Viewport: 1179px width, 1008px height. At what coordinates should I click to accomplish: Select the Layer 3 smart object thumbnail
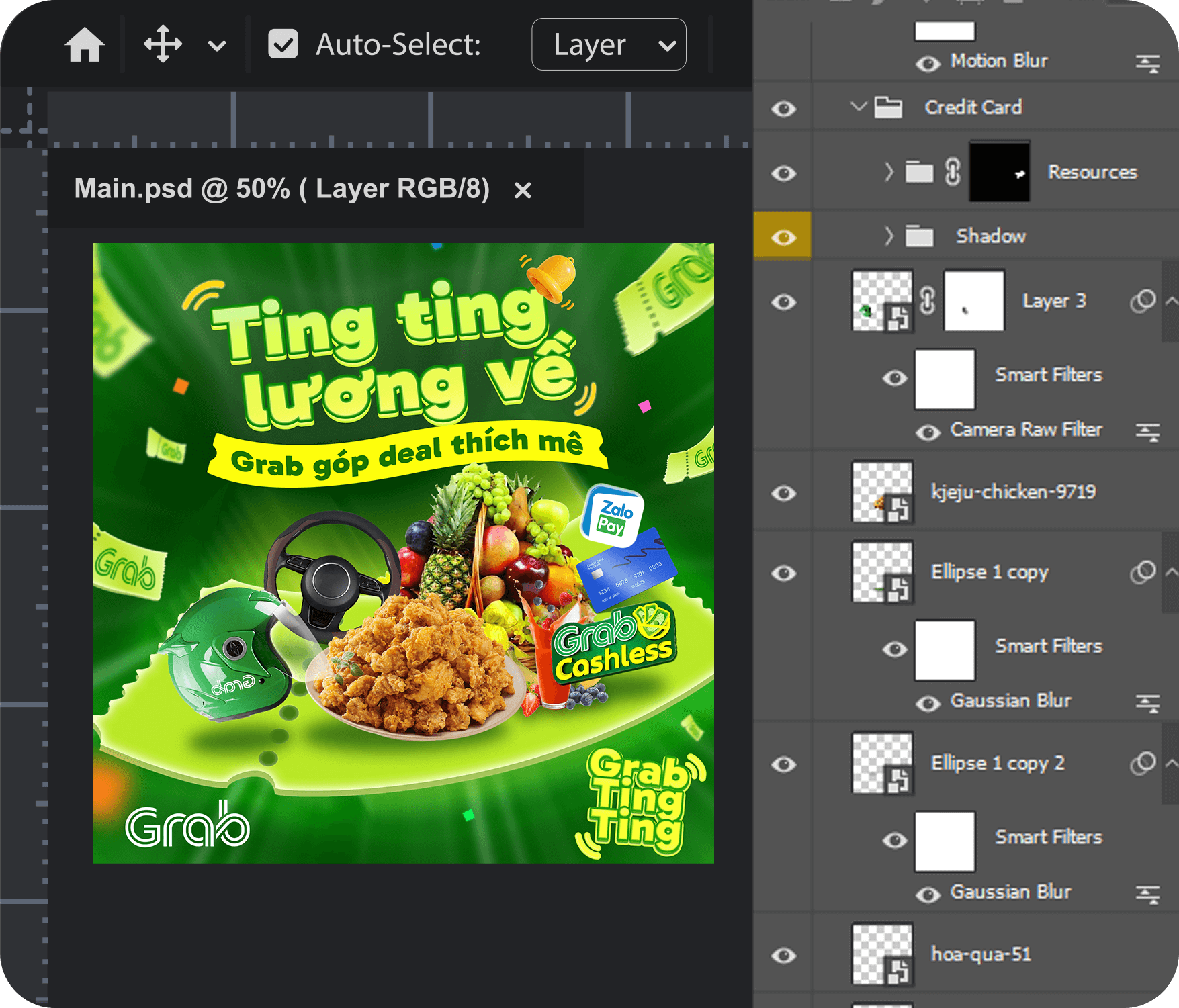pos(882,300)
